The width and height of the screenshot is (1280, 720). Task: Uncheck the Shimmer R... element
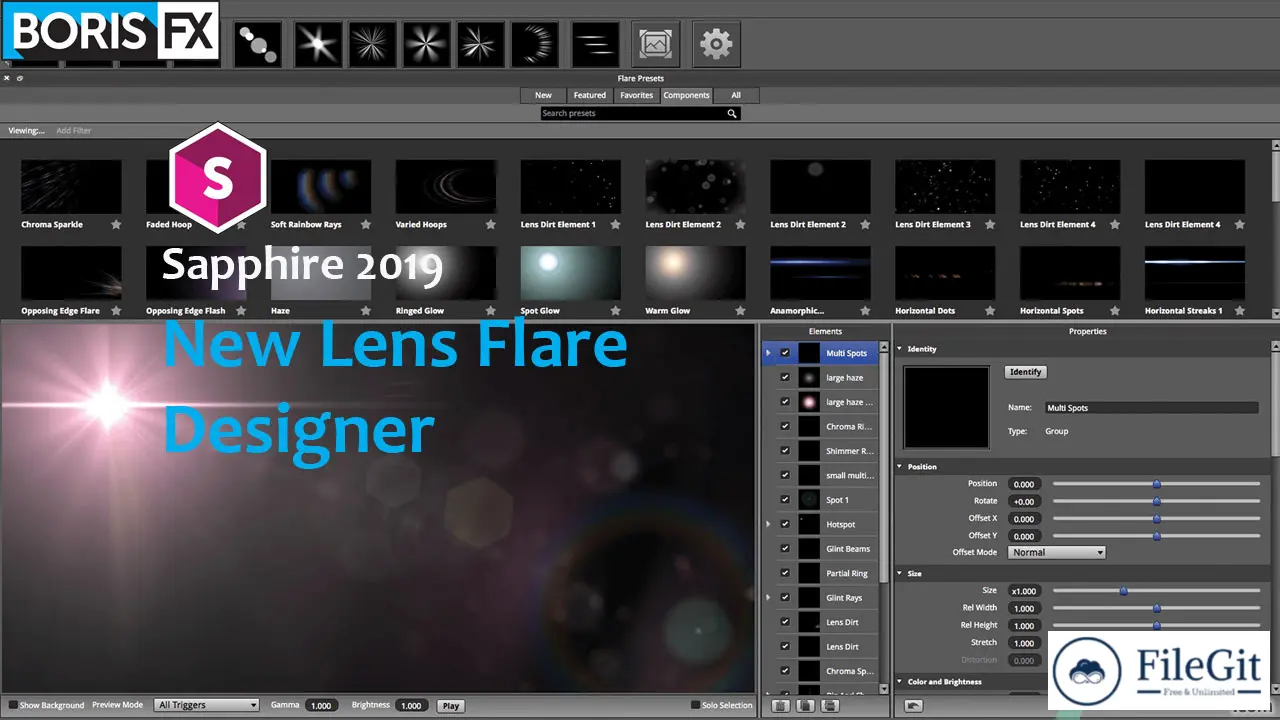click(785, 451)
